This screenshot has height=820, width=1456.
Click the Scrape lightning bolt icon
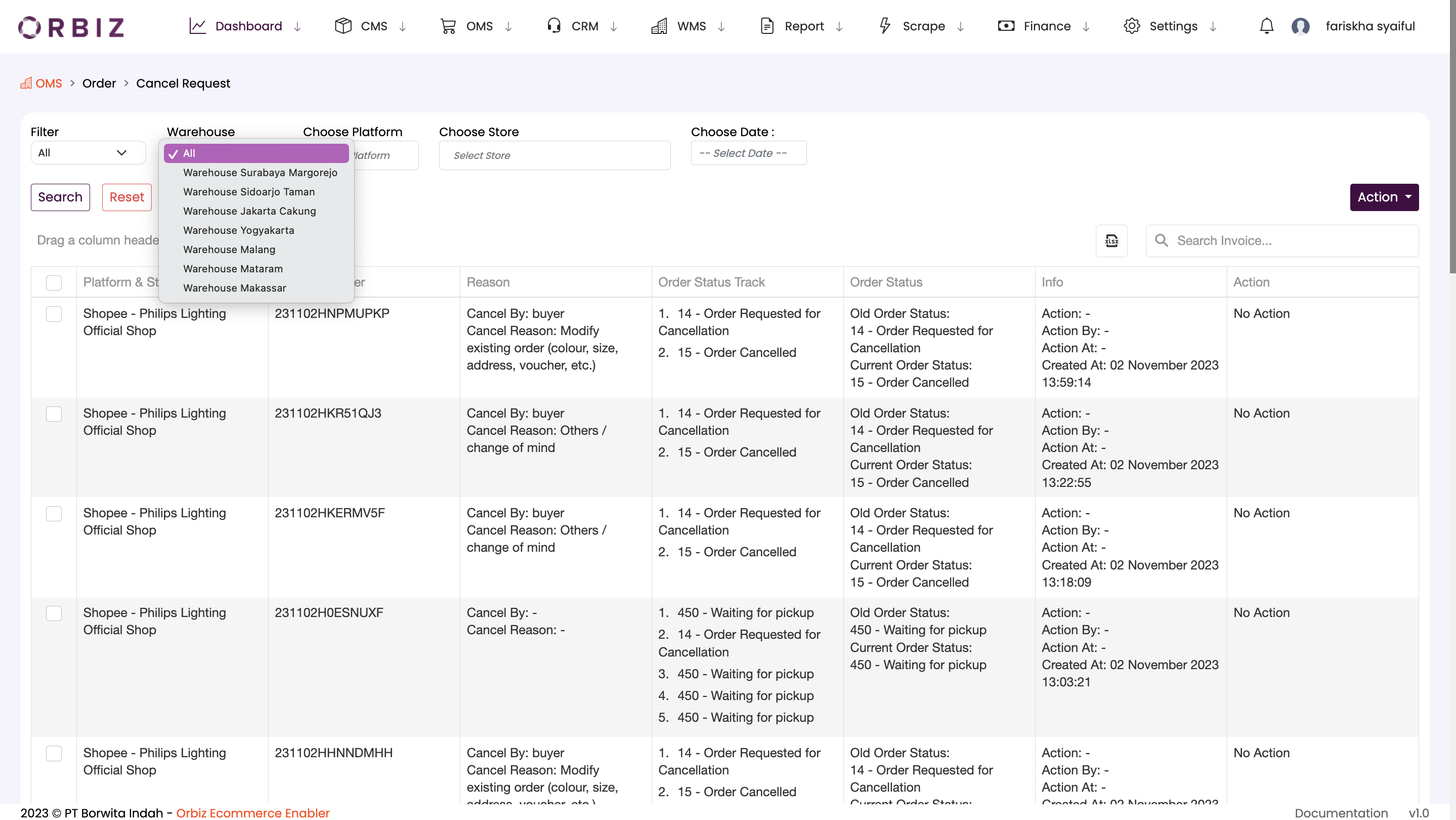tap(885, 26)
